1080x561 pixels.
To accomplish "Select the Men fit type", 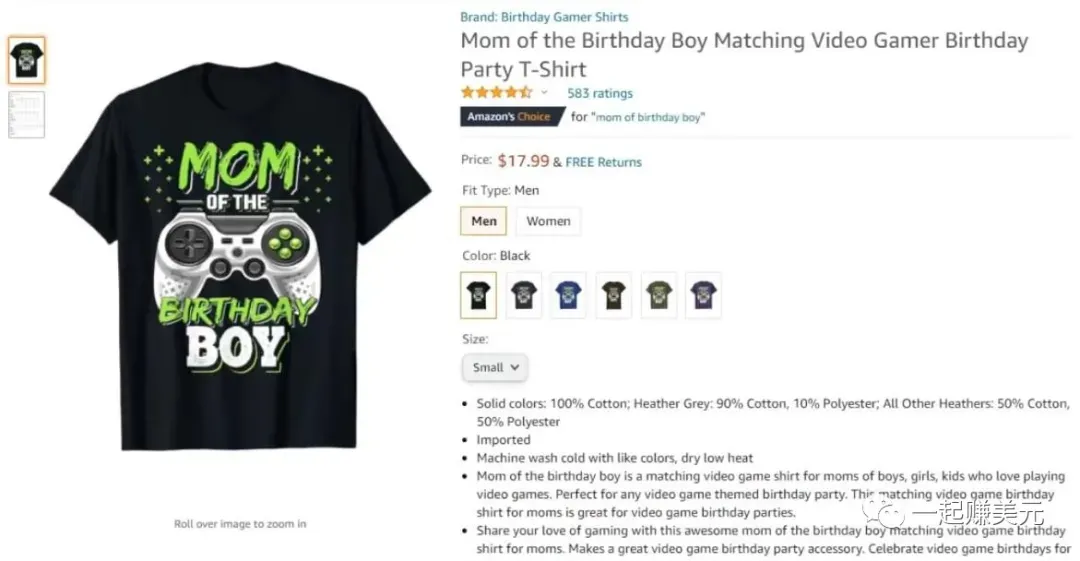I will (484, 221).
